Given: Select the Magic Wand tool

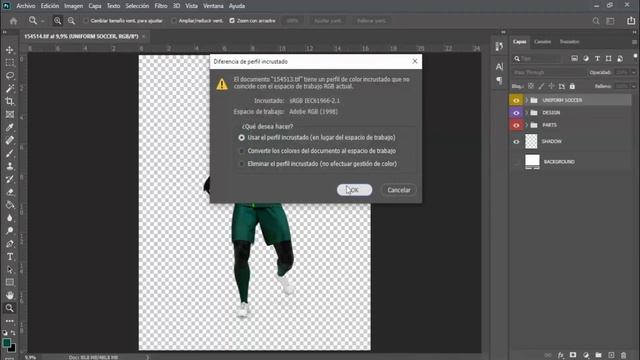Looking at the screenshot, I should (x=9, y=89).
